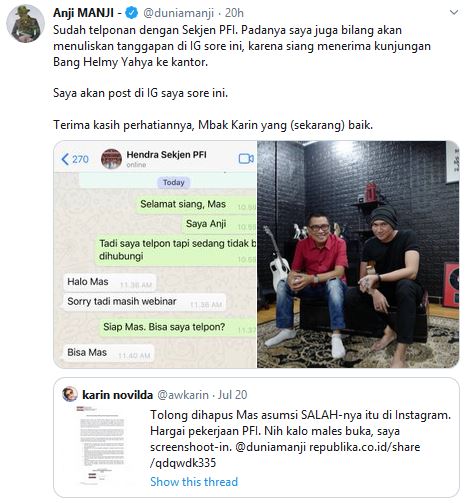Open the tweet options chevron menu
This screenshot has height=503, width=468.
click(x=454, y=13)
